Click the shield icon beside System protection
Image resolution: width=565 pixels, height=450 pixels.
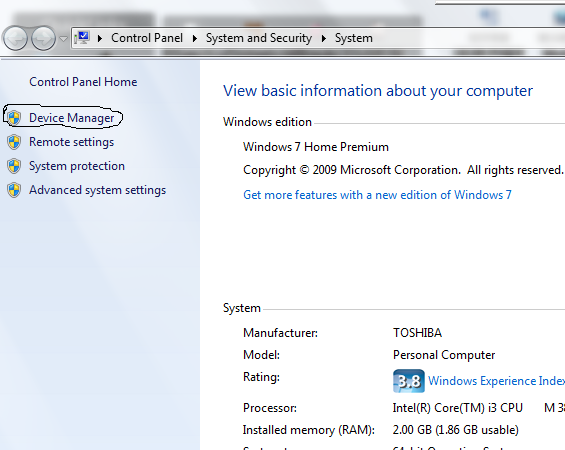14,166
